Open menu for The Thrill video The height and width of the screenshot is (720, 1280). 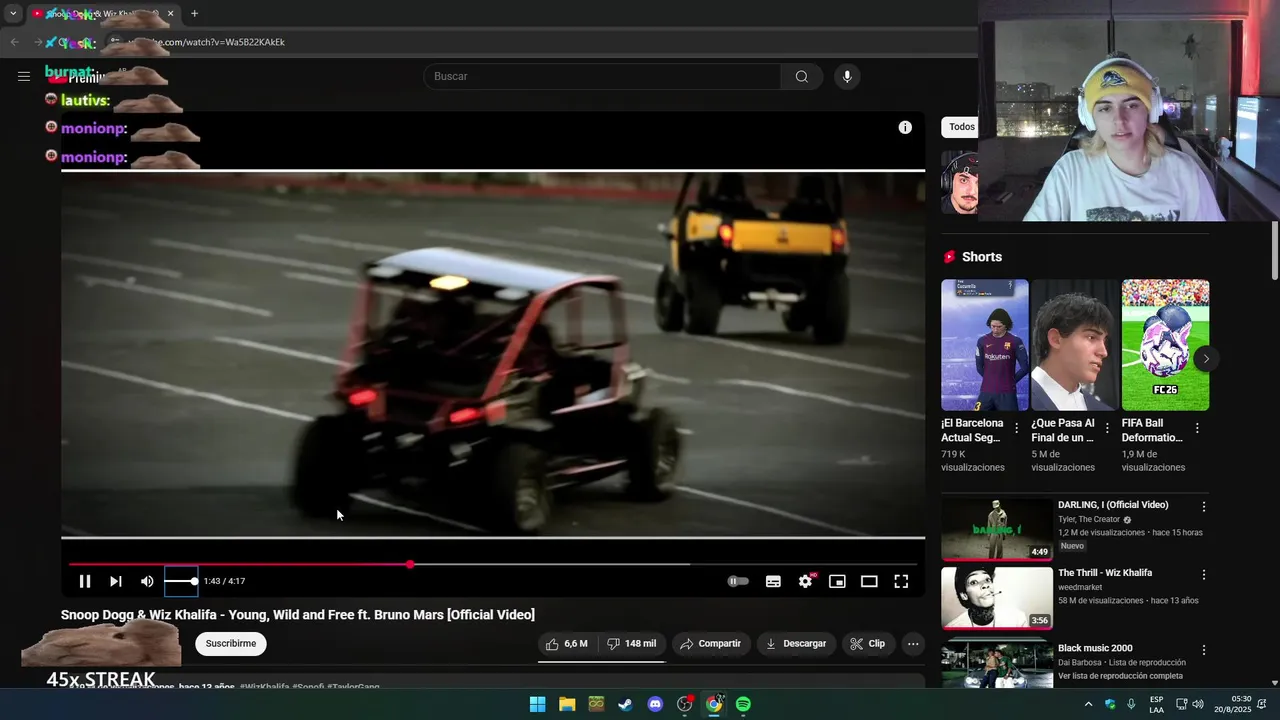pyautogui.click(x=1204, y=575)
